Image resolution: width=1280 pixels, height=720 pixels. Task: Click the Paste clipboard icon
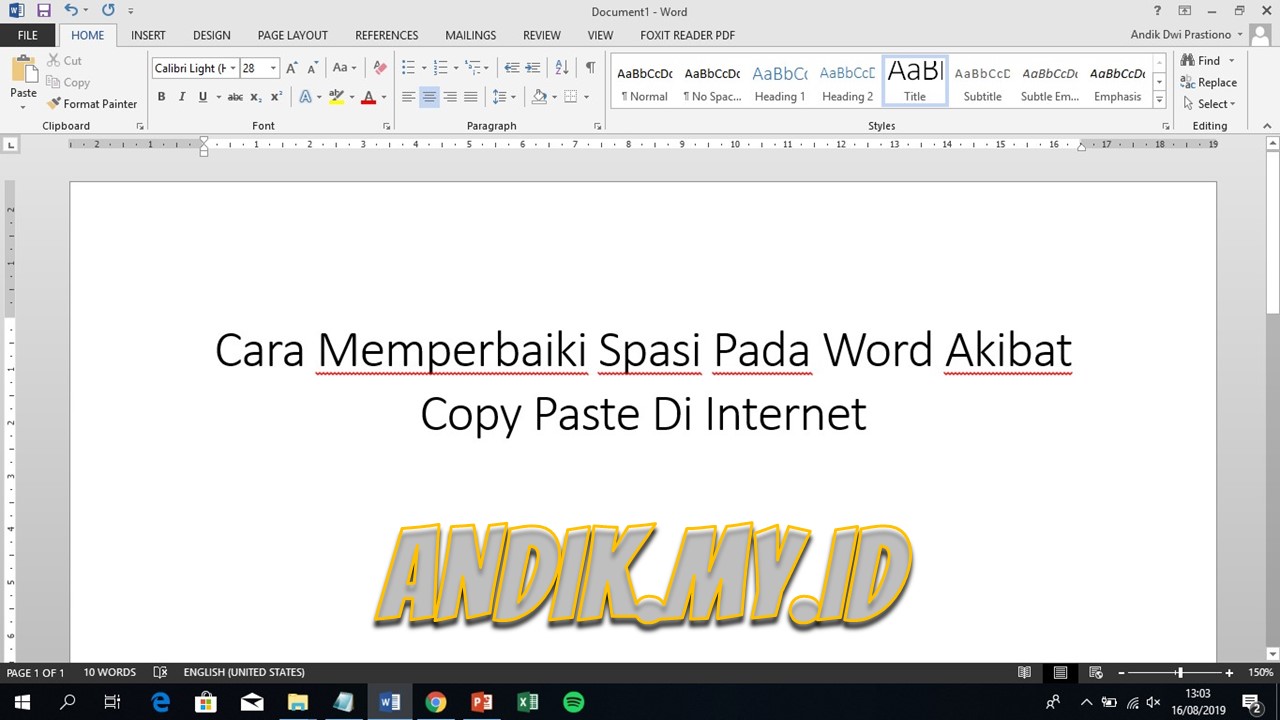(23, 70)
